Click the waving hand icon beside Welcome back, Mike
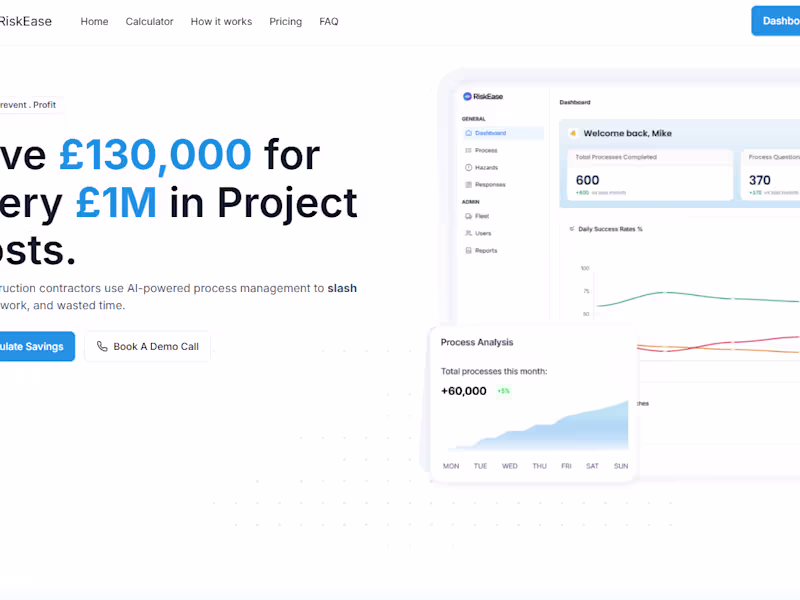 (x=573, y=133)
